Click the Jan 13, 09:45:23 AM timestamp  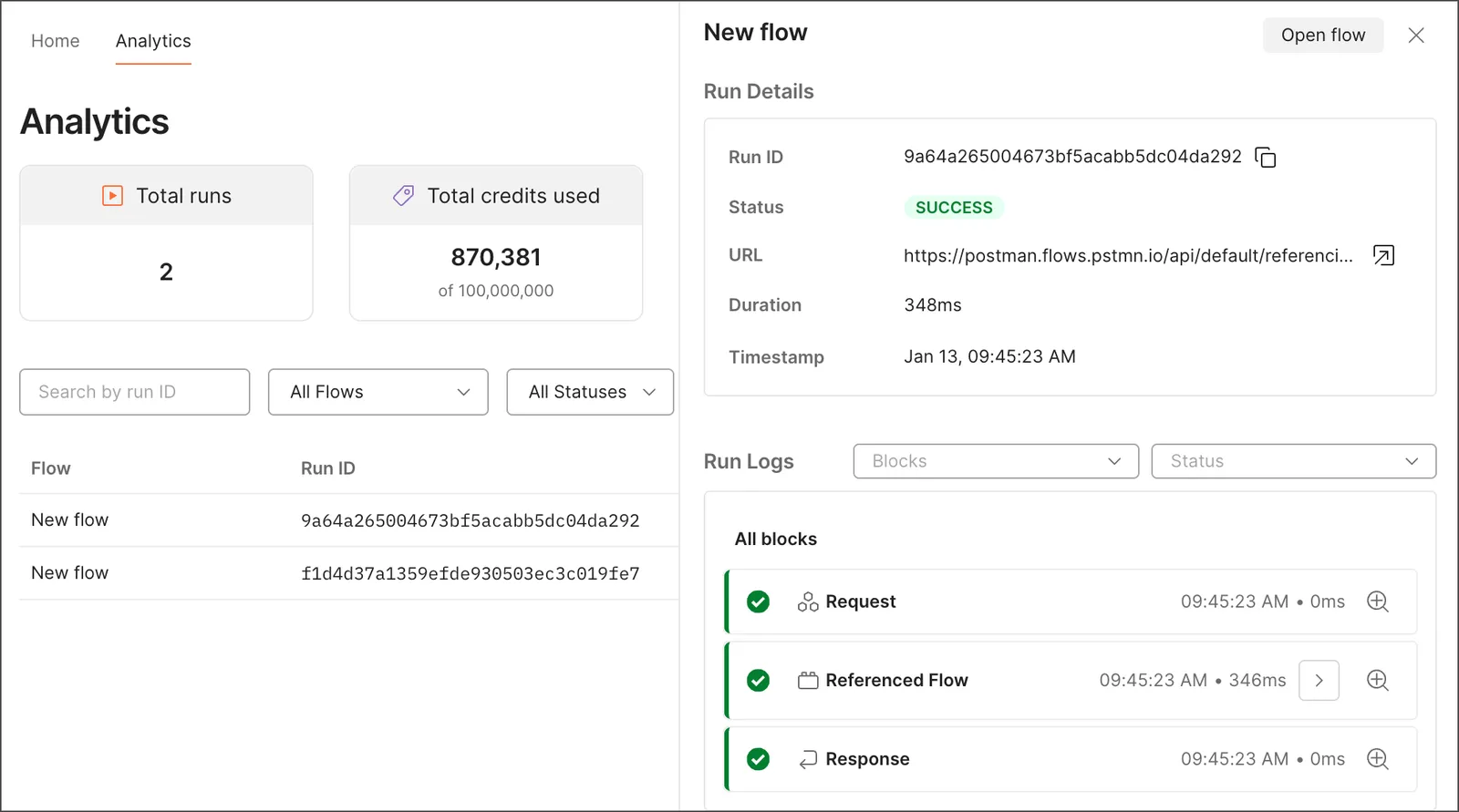click(x=989, y=356)
